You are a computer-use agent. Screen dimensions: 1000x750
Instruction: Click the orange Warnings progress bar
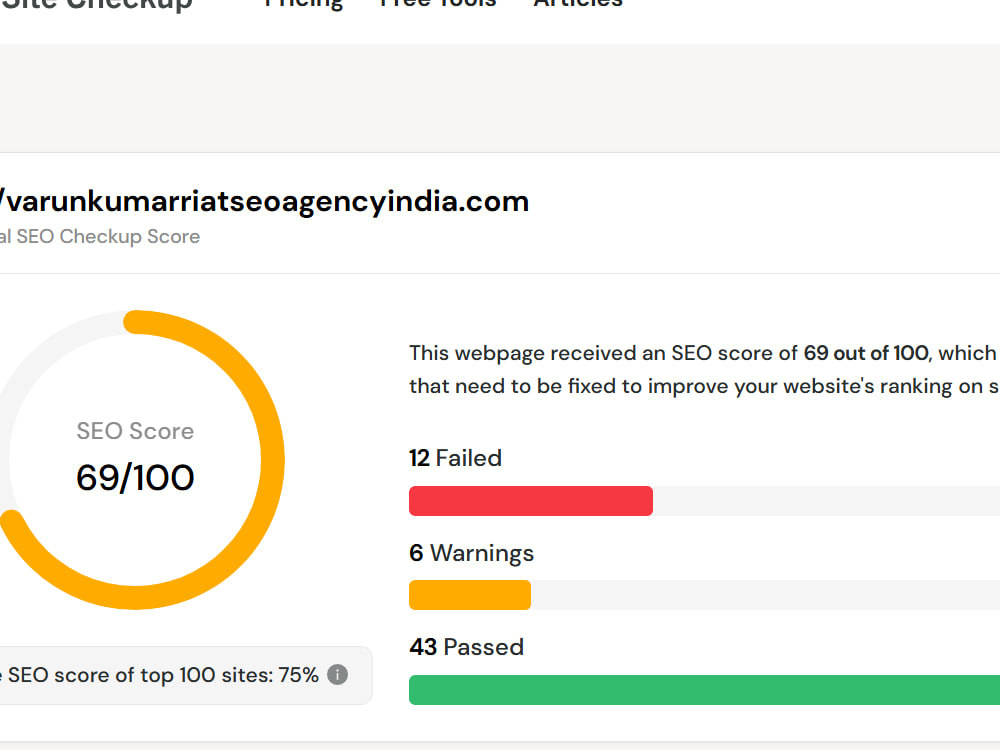pos(469,595)
